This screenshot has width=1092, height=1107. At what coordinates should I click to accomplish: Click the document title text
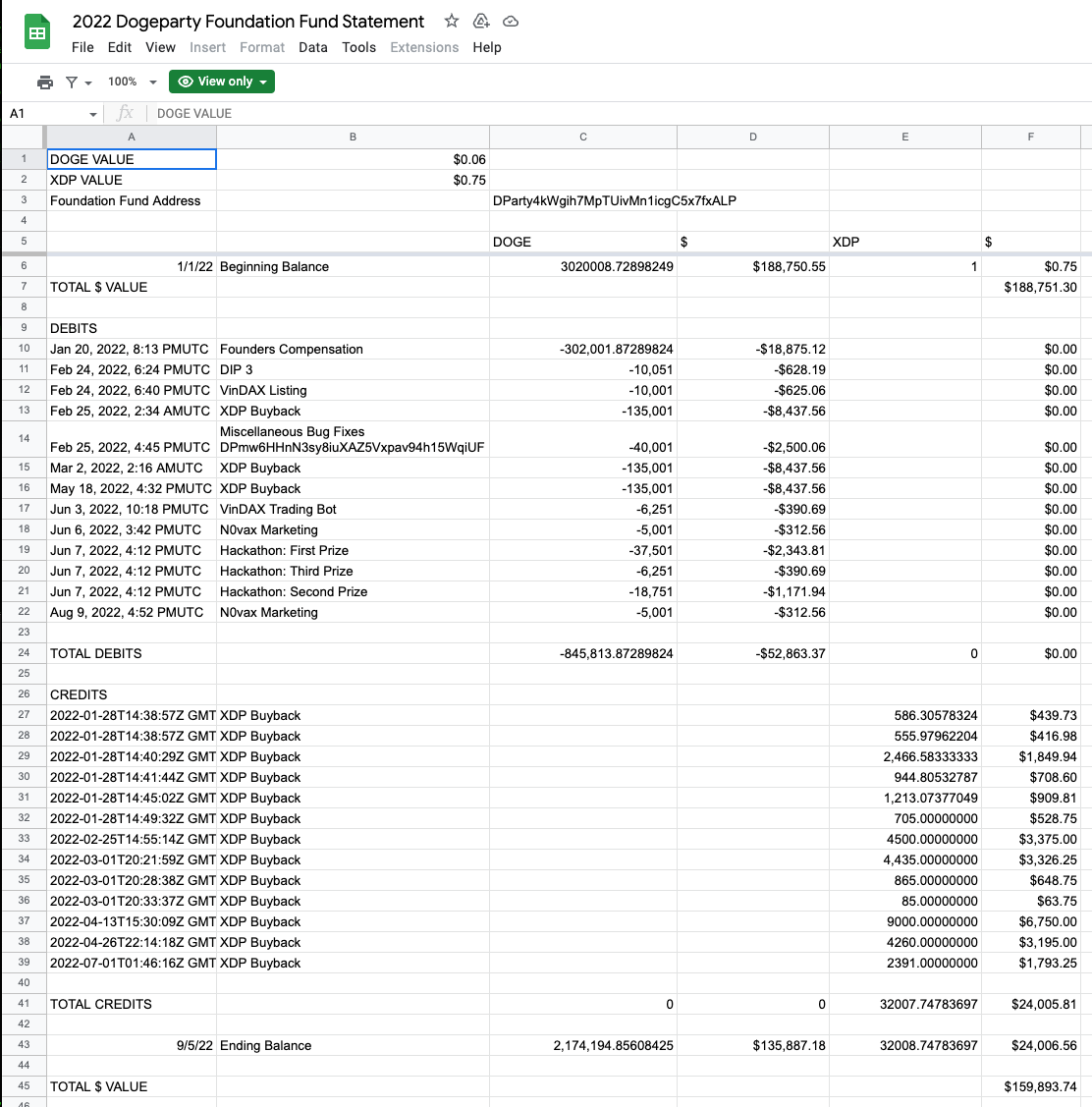[248, 22]
